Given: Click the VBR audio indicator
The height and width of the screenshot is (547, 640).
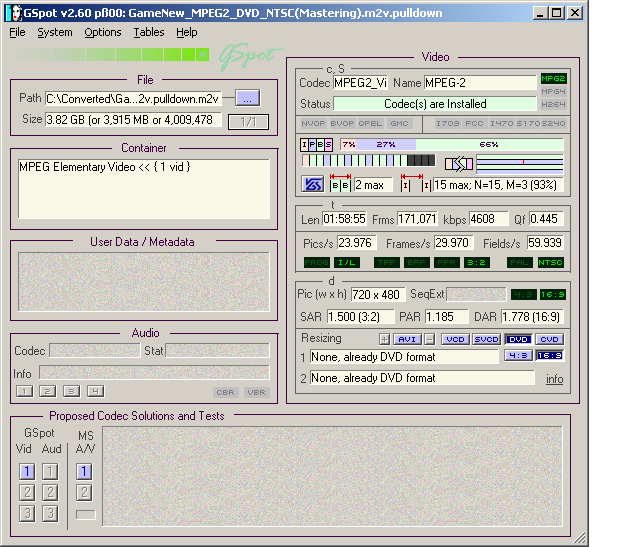Looking at the screenshot, I should (256, 392).
